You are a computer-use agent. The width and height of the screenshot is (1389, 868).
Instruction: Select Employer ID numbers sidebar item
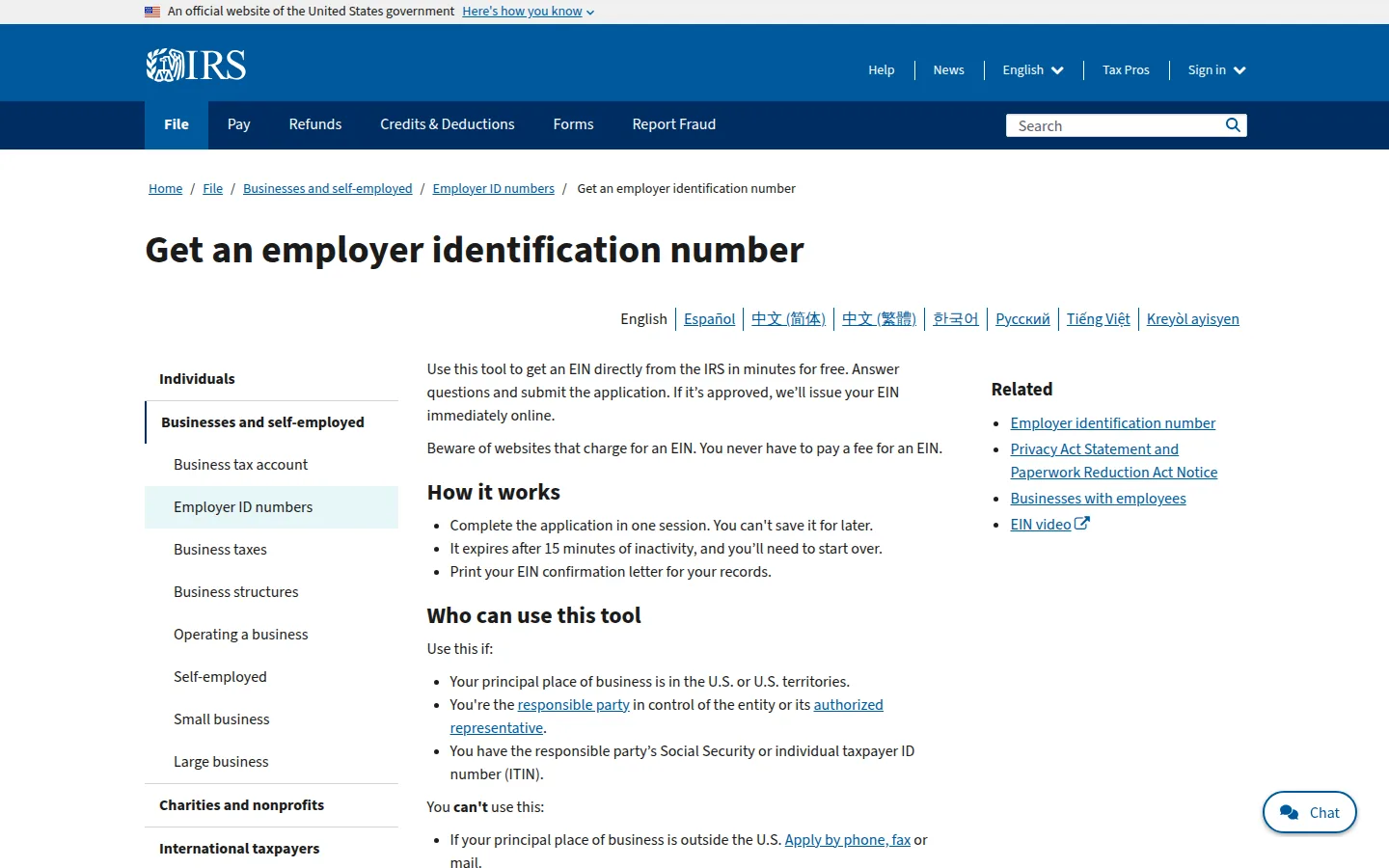[x=271, y=507]
